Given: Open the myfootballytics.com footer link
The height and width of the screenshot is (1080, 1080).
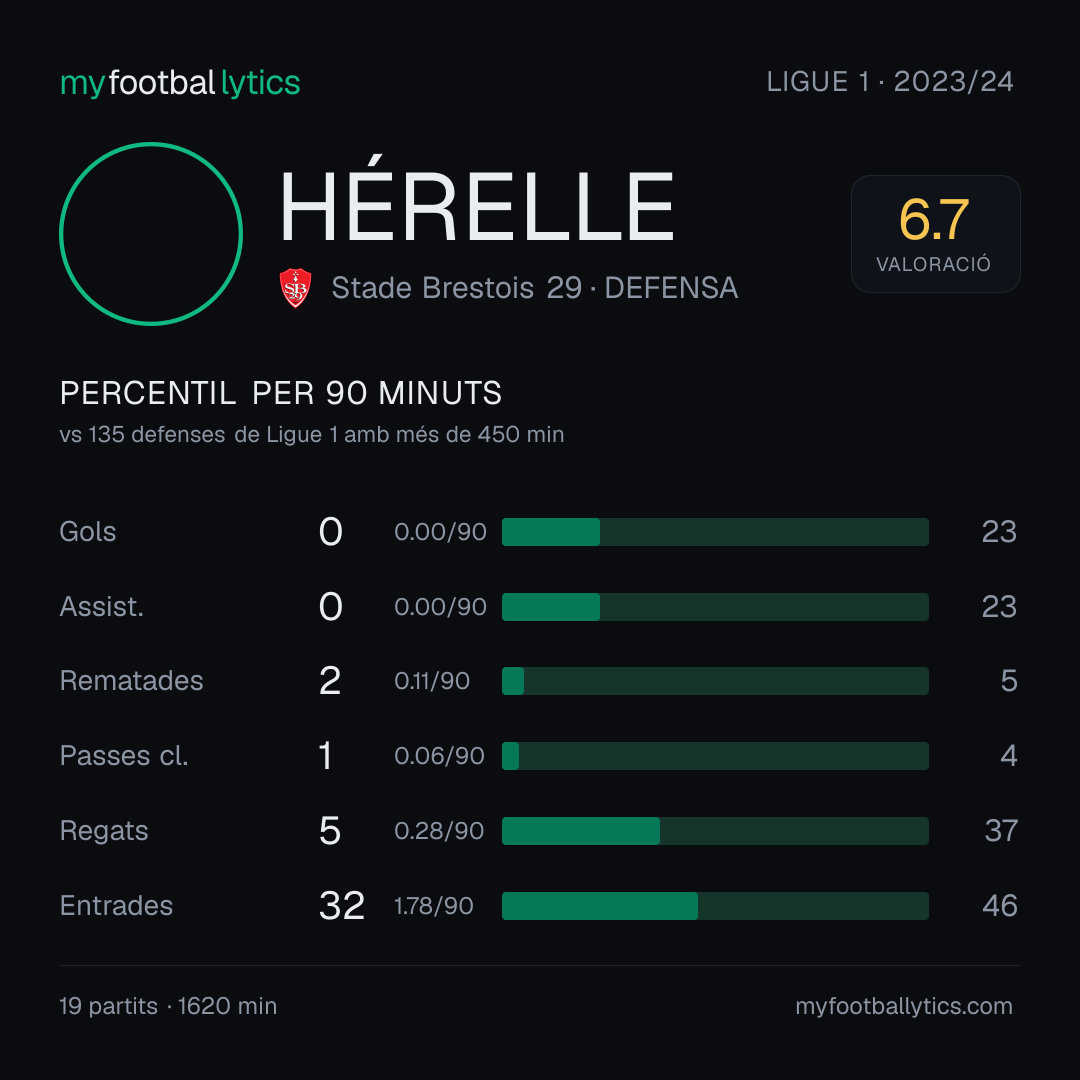Looking at the screenshot, I should 904,1006.
